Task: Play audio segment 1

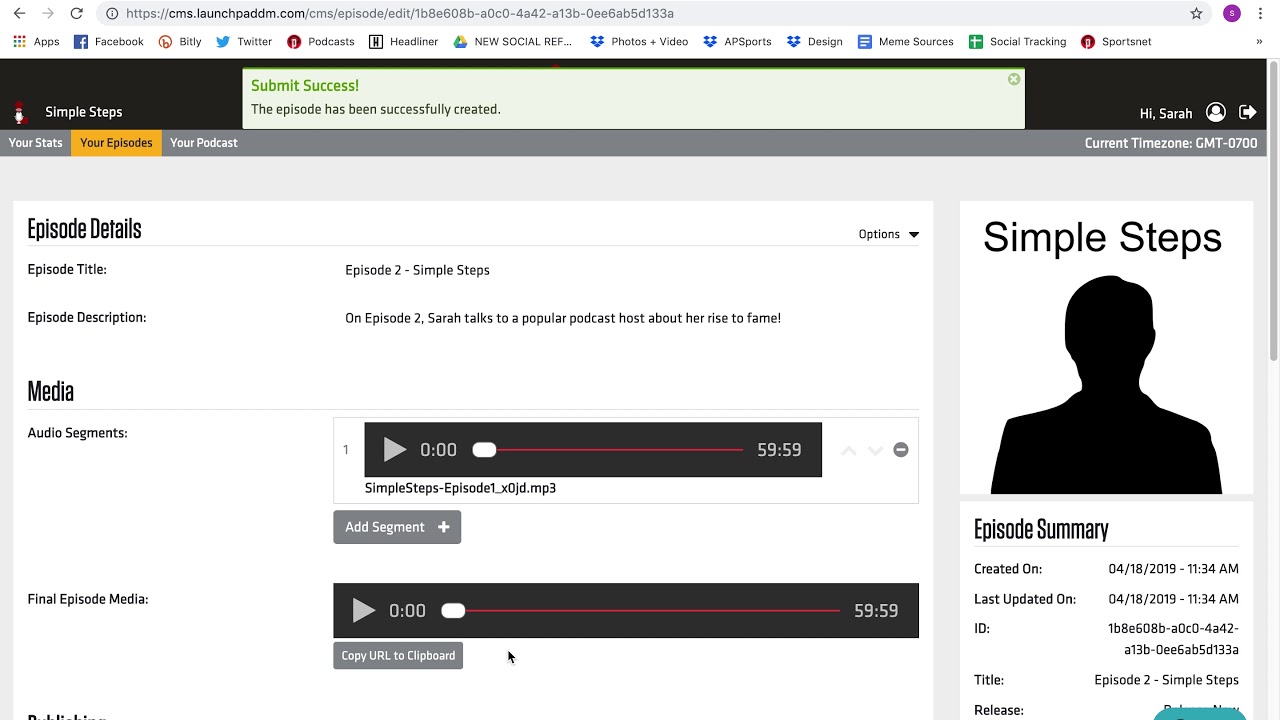Action: pos(394,450)
